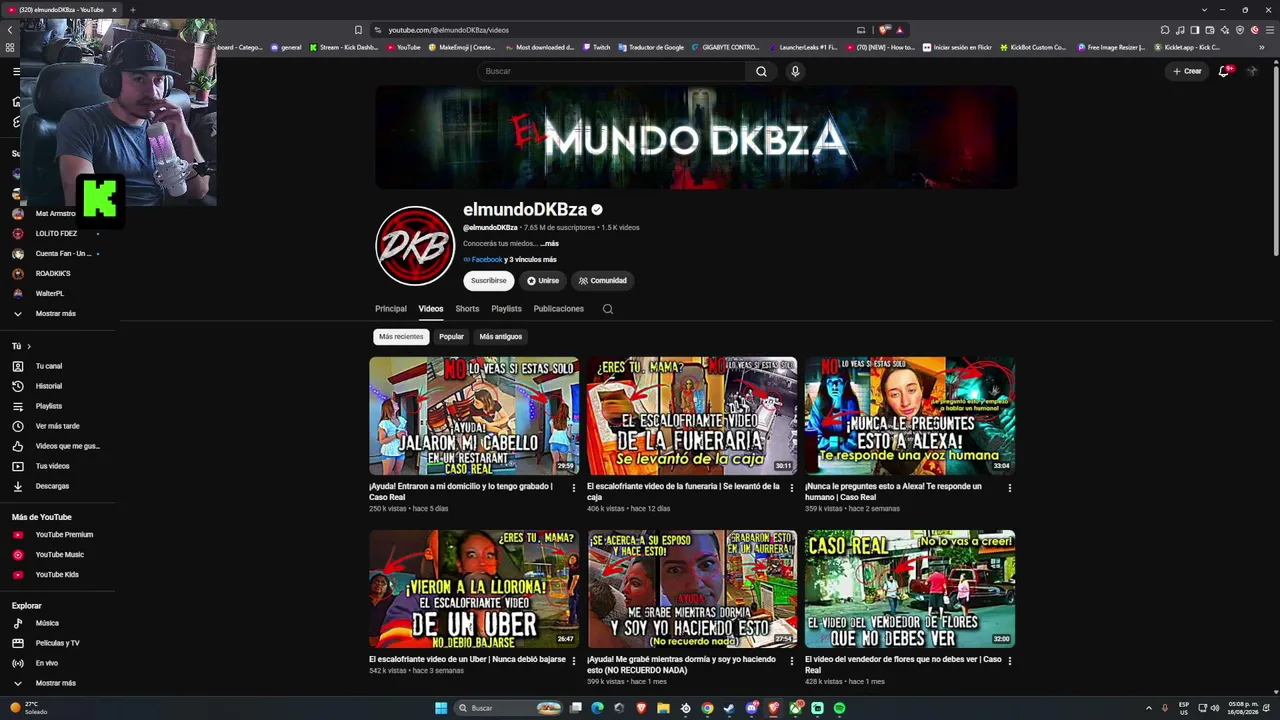Open LOLITO FDEZ subscription channel
Viewport: 1280px width, 720px height.
coord(56,234)
